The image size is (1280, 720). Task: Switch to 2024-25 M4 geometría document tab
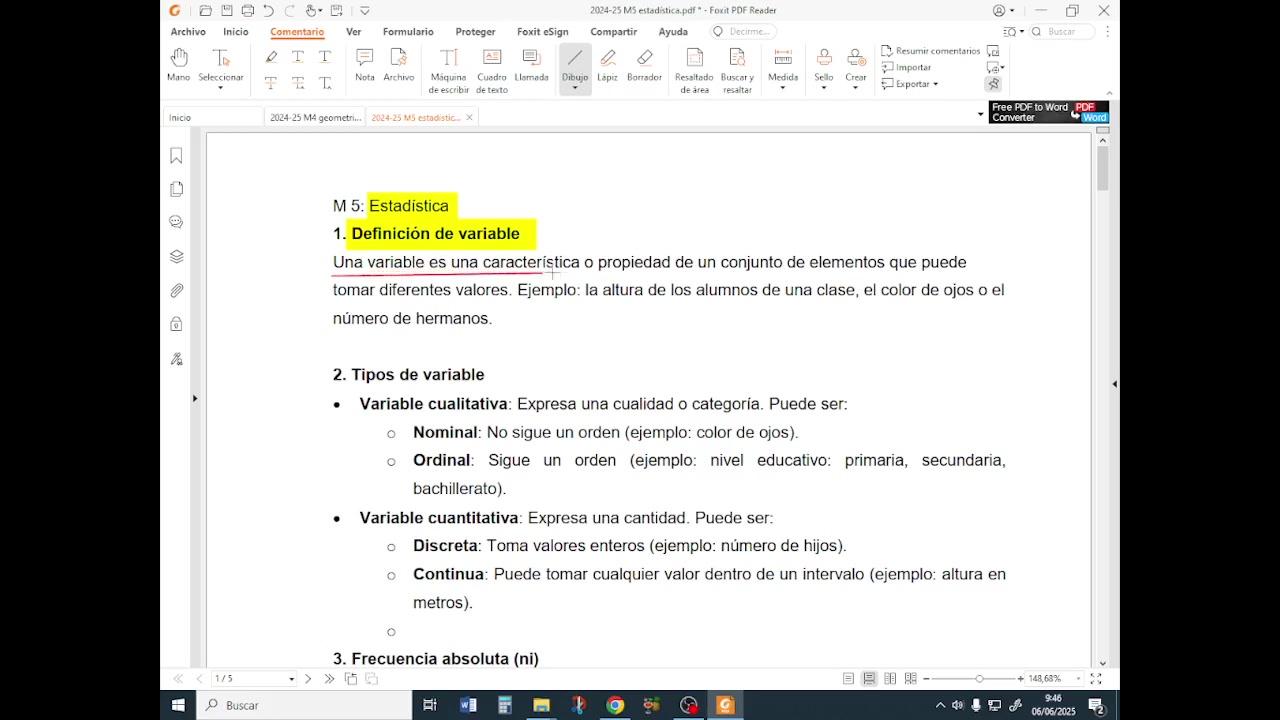[315, 117]
